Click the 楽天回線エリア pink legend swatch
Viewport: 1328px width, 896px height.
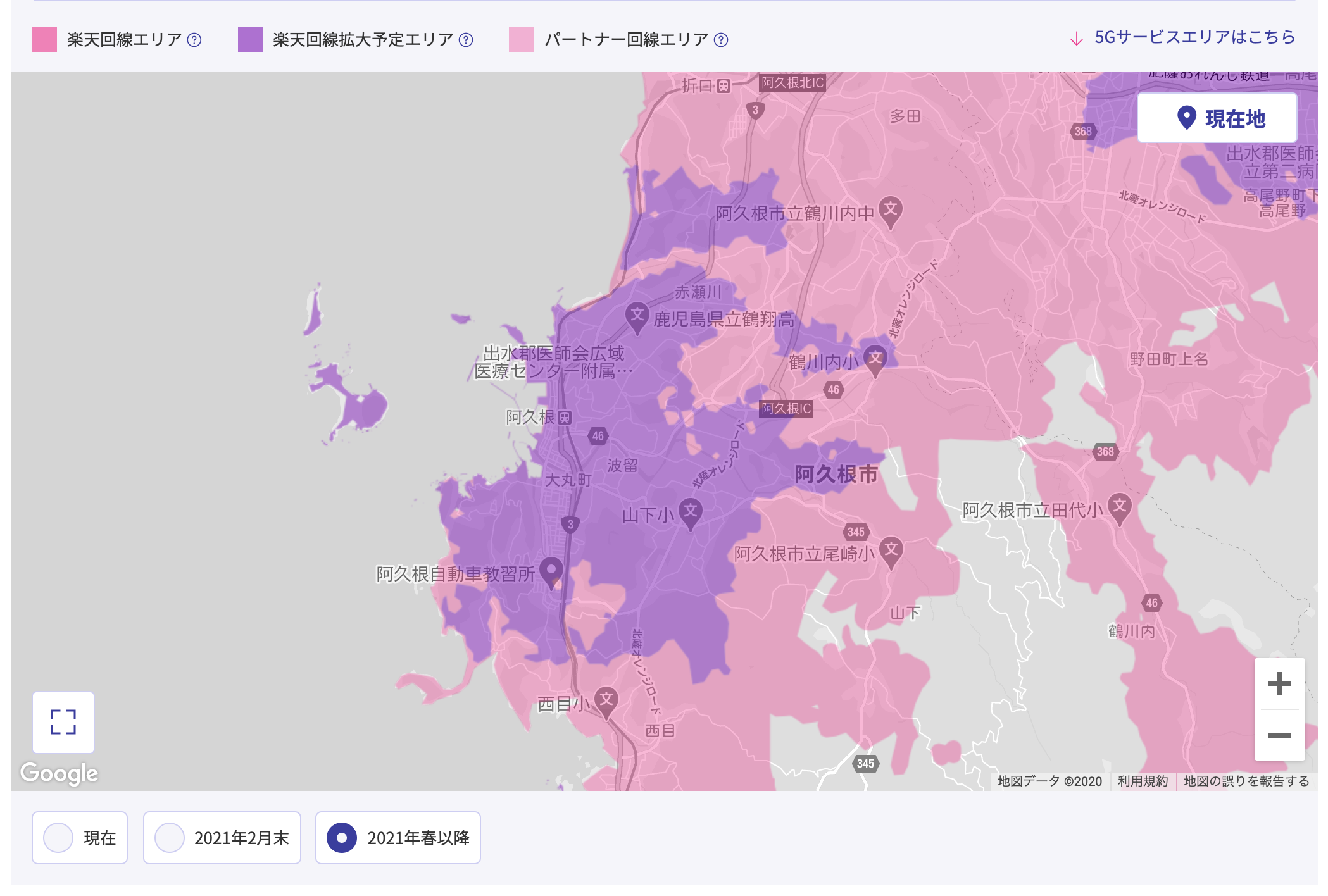pyautogui.click(x=44, y=39)
